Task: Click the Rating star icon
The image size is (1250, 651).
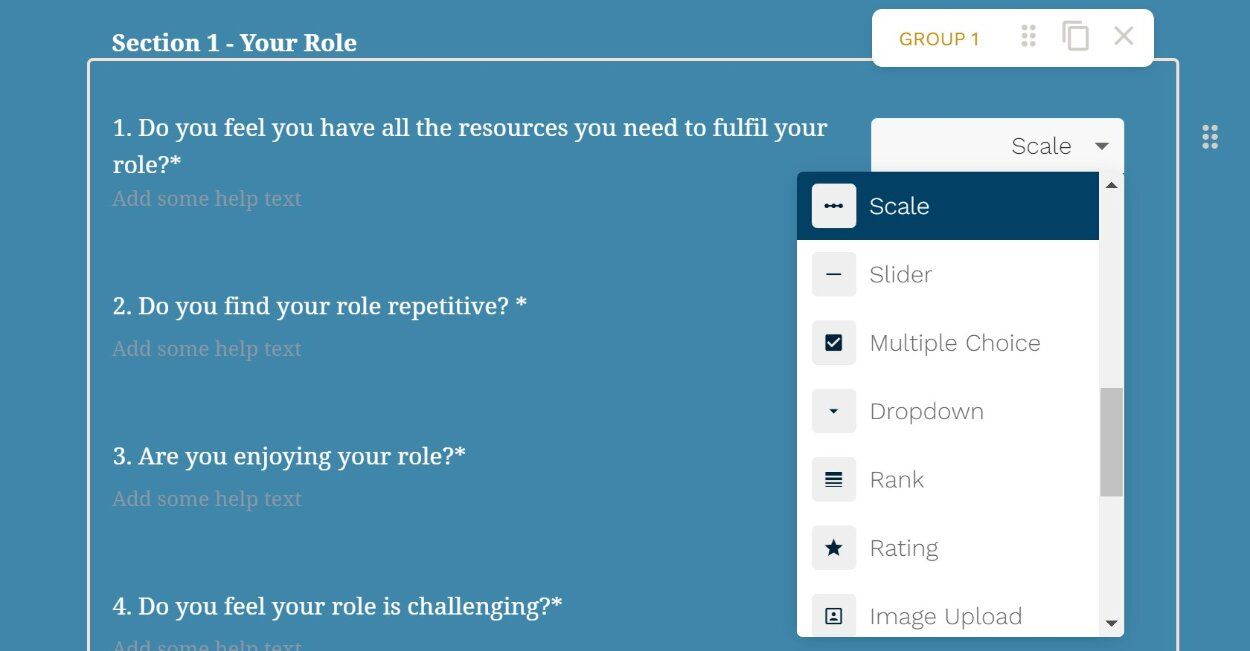Action: pos(833,548)
